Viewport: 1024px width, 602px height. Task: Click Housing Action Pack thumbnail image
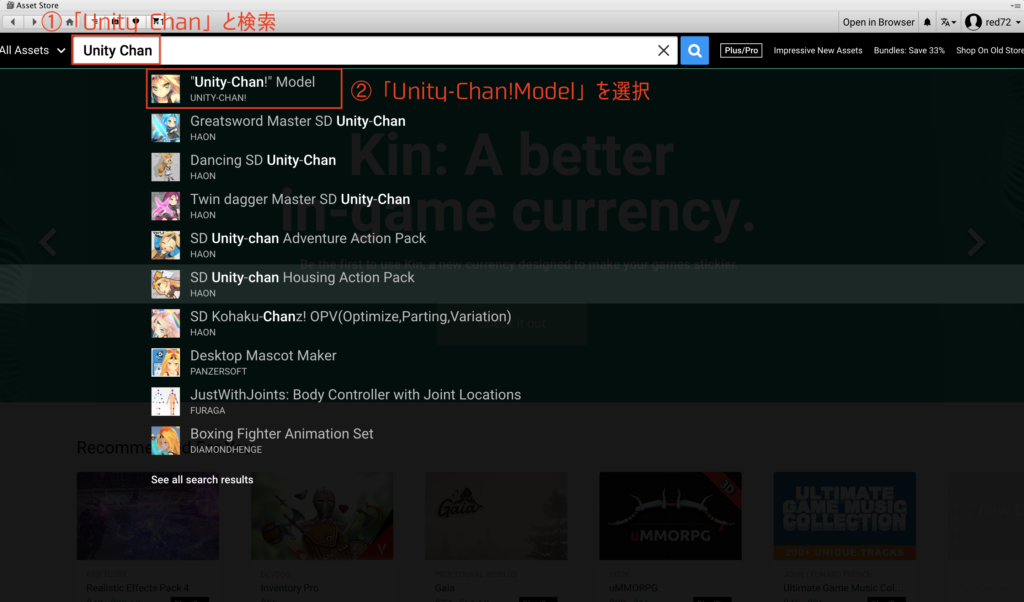pyautogui.click(x=166, y=285)
